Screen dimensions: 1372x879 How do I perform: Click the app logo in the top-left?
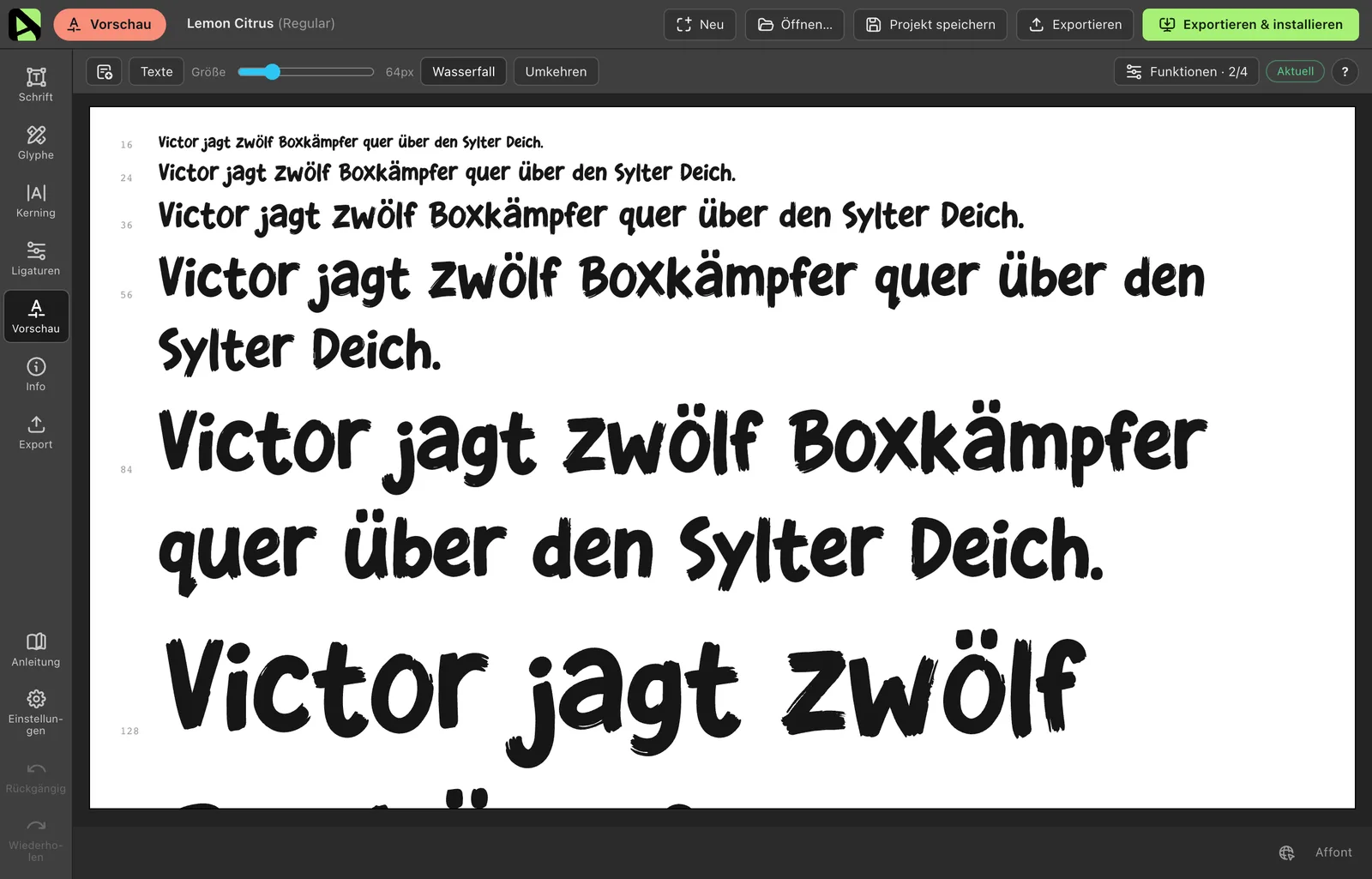coord(25,24)
